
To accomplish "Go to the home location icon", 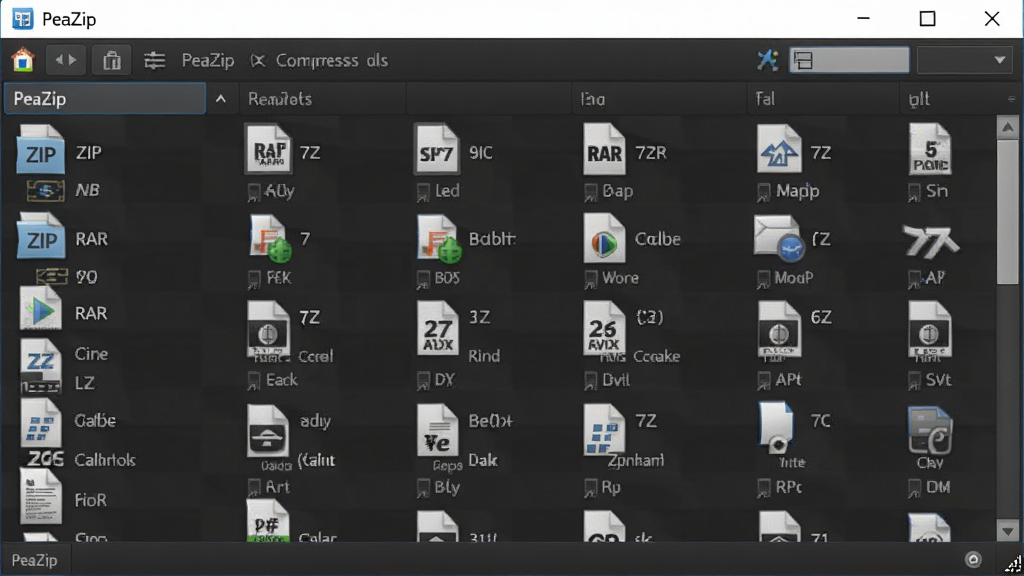I will (x=23, y=60).
